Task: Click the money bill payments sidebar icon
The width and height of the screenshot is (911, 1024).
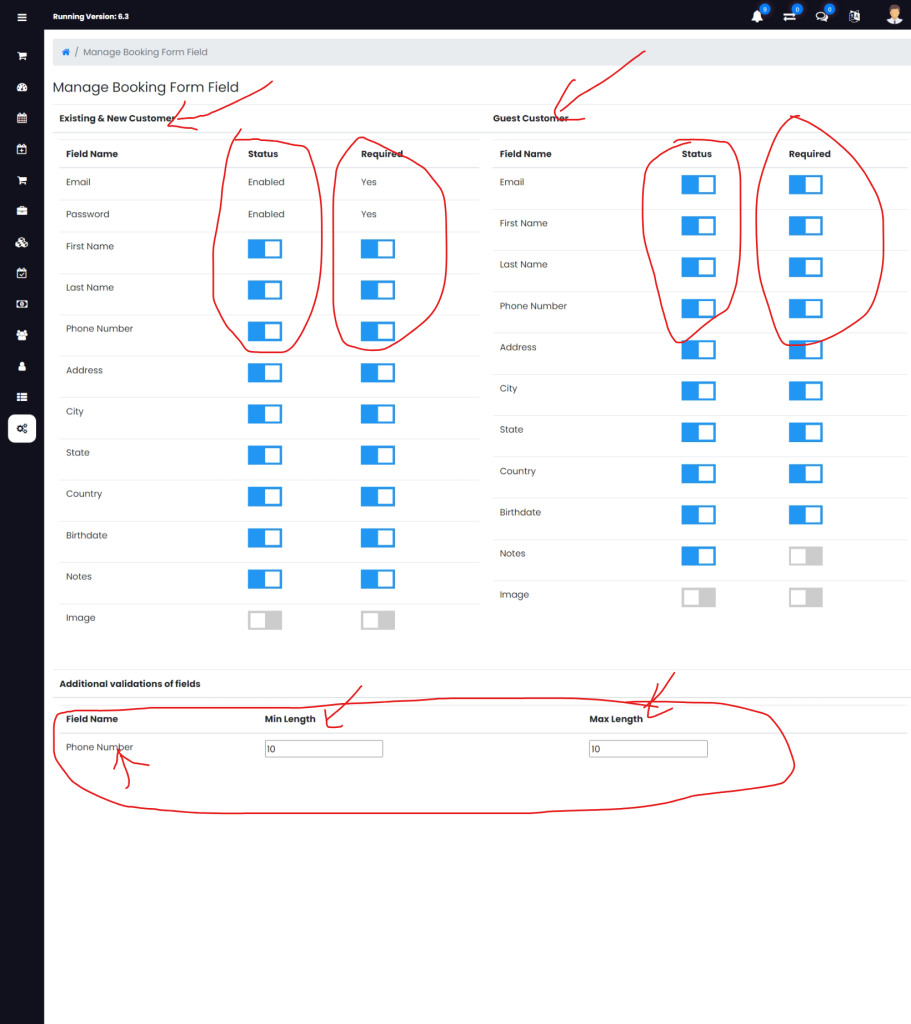Action: [x=22, y=304]
